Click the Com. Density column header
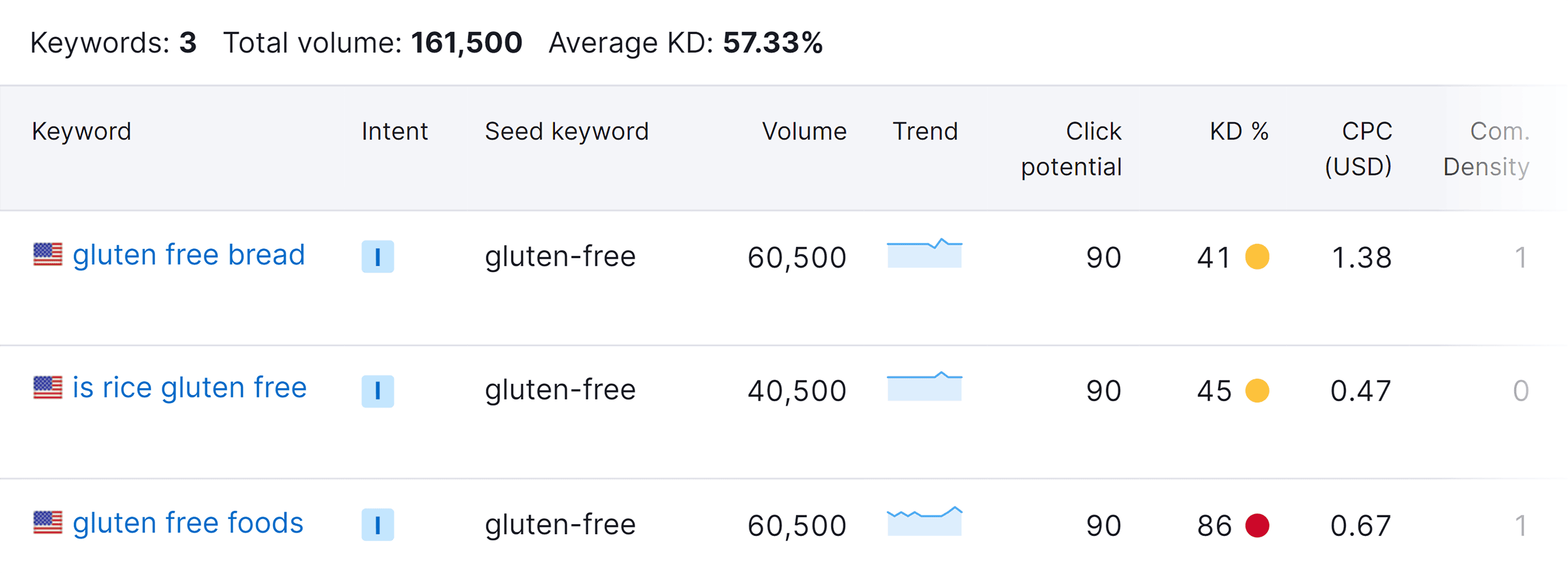Image resolution: width=1568 pixels, height=573 pixels. pos(1486,149)
